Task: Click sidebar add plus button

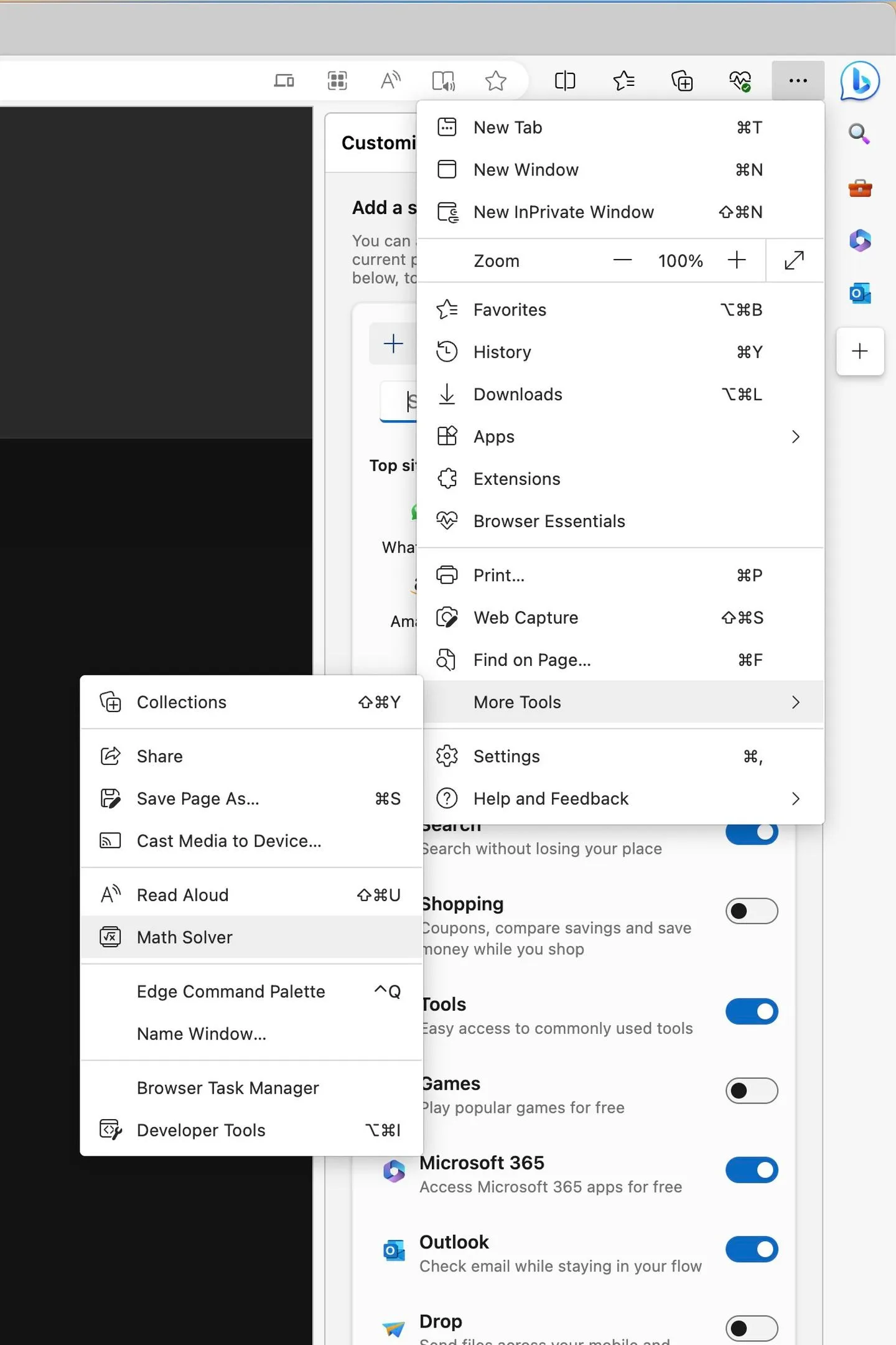Action: [860, 351]
